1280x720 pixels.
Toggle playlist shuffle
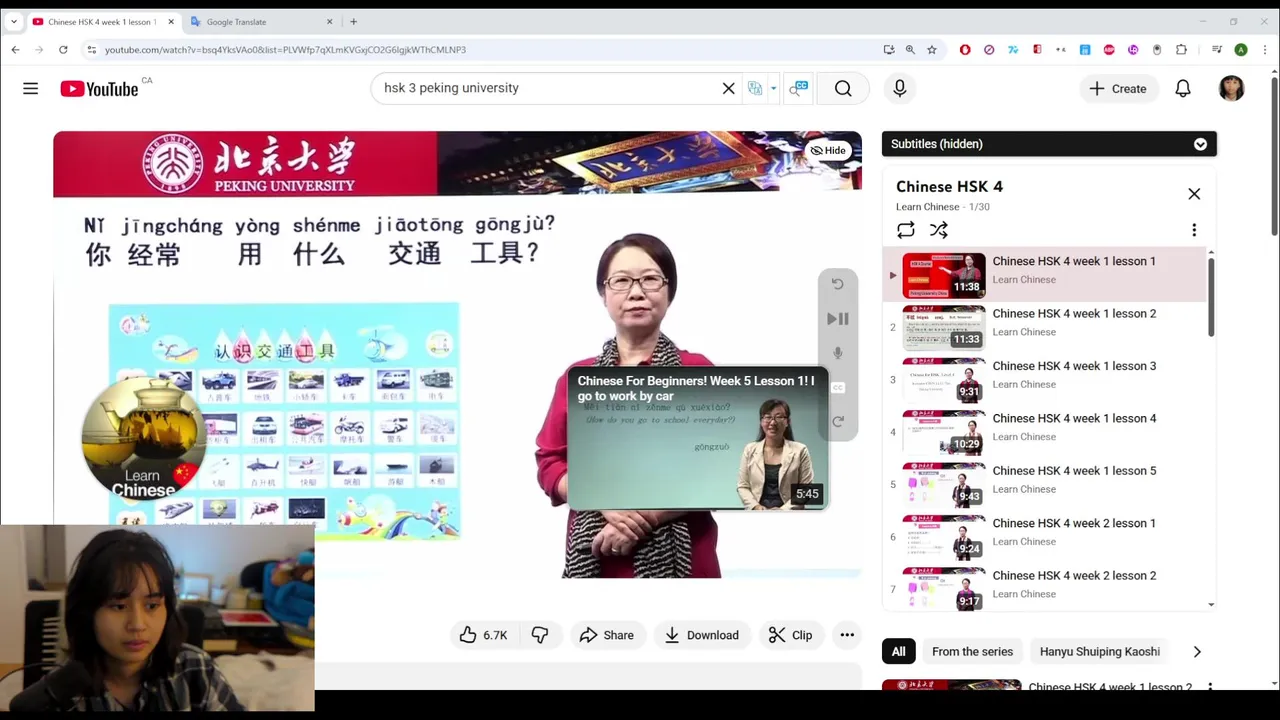click(x=939, y=230)
